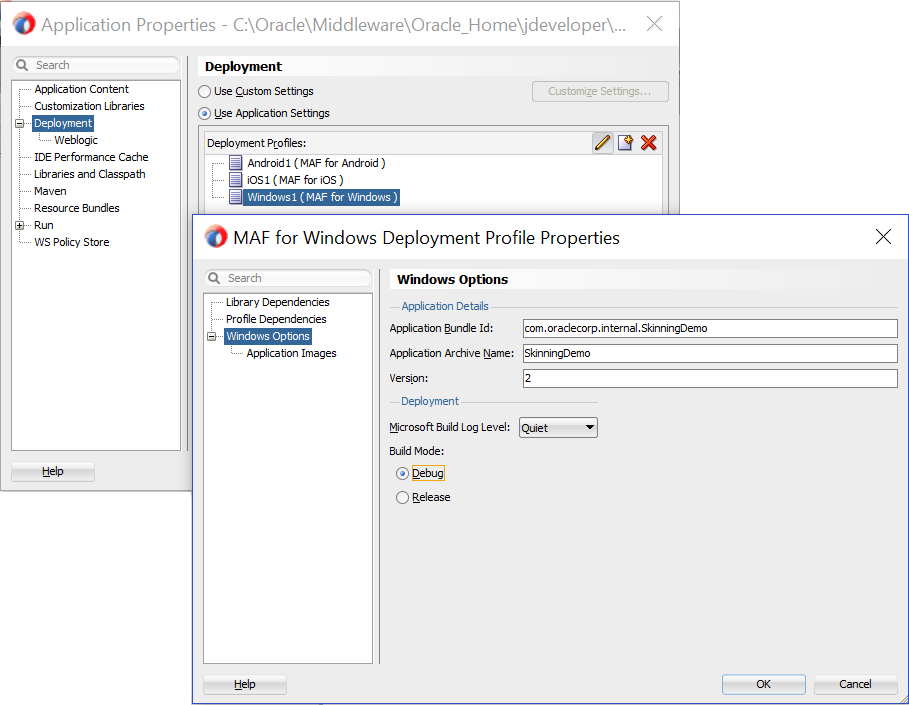Click the Android1 profile document icon

(235, 163)
